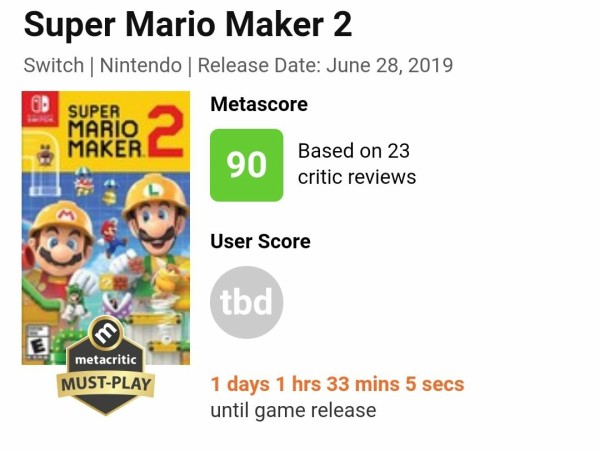This screenshot has height=451, width=600.
Task: Click the "until game release" text
Action: tap(293, 410)
